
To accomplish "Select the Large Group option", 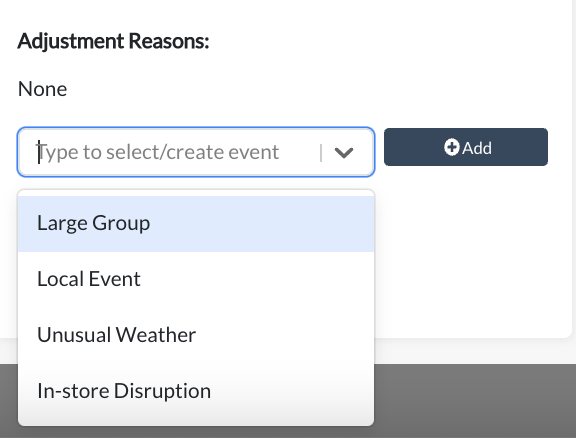I will (x=196, y=224).
